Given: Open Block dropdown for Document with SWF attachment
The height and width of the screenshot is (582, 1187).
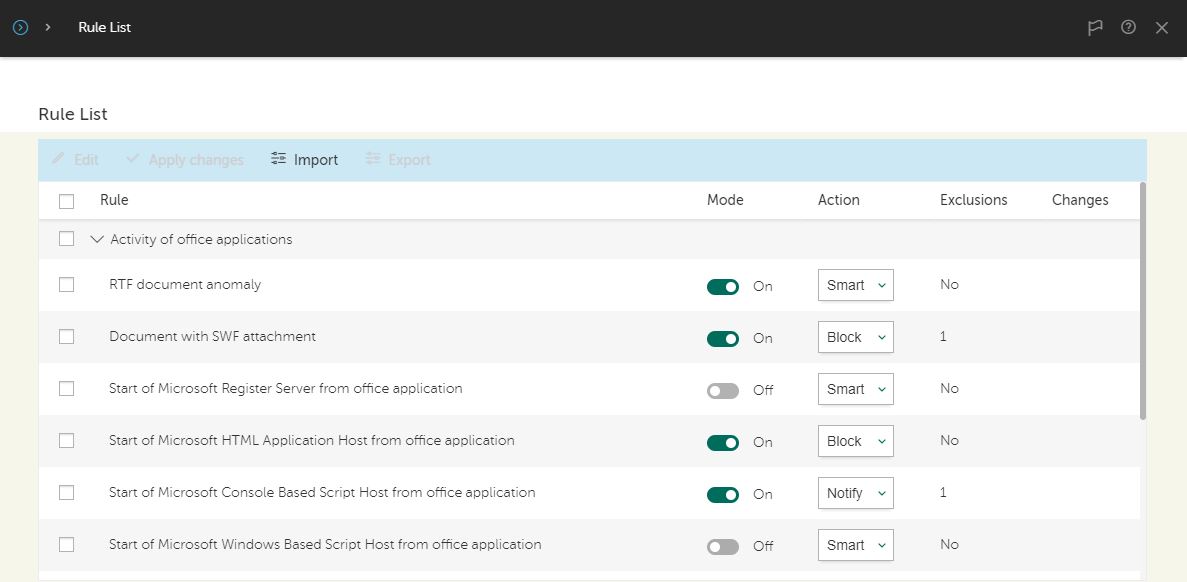Looking at the screenshot, I should coord(855,337).
